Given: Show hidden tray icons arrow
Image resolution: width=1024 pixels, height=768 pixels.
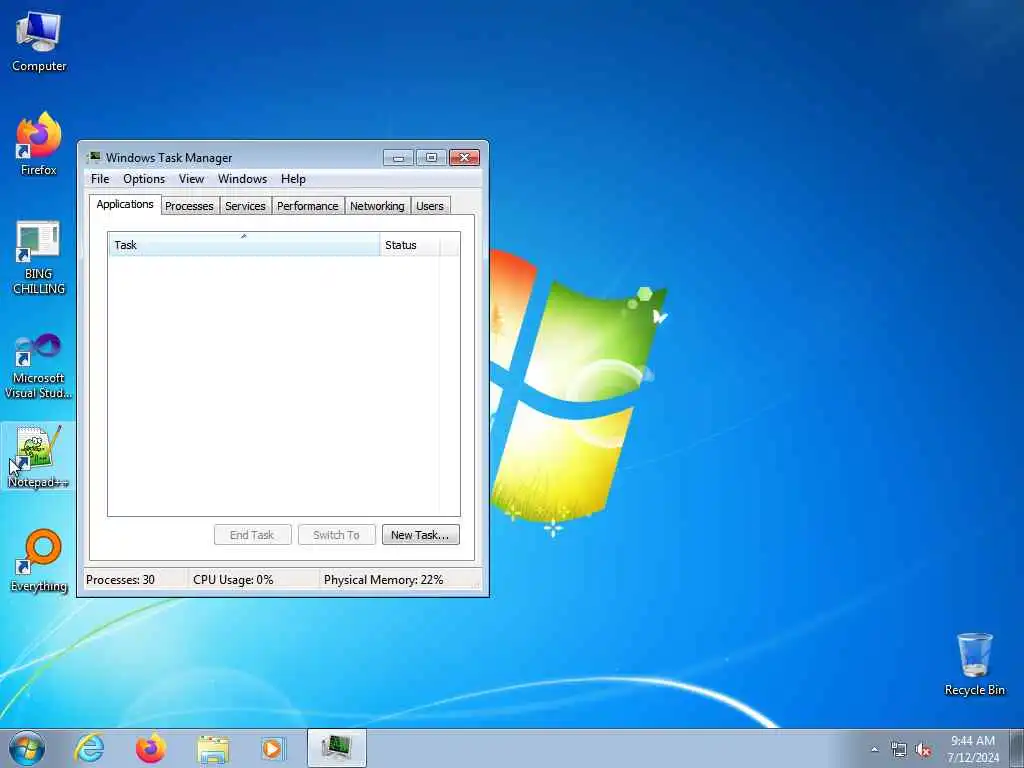Looking at the screenshot, I should [x=874, y=749].
